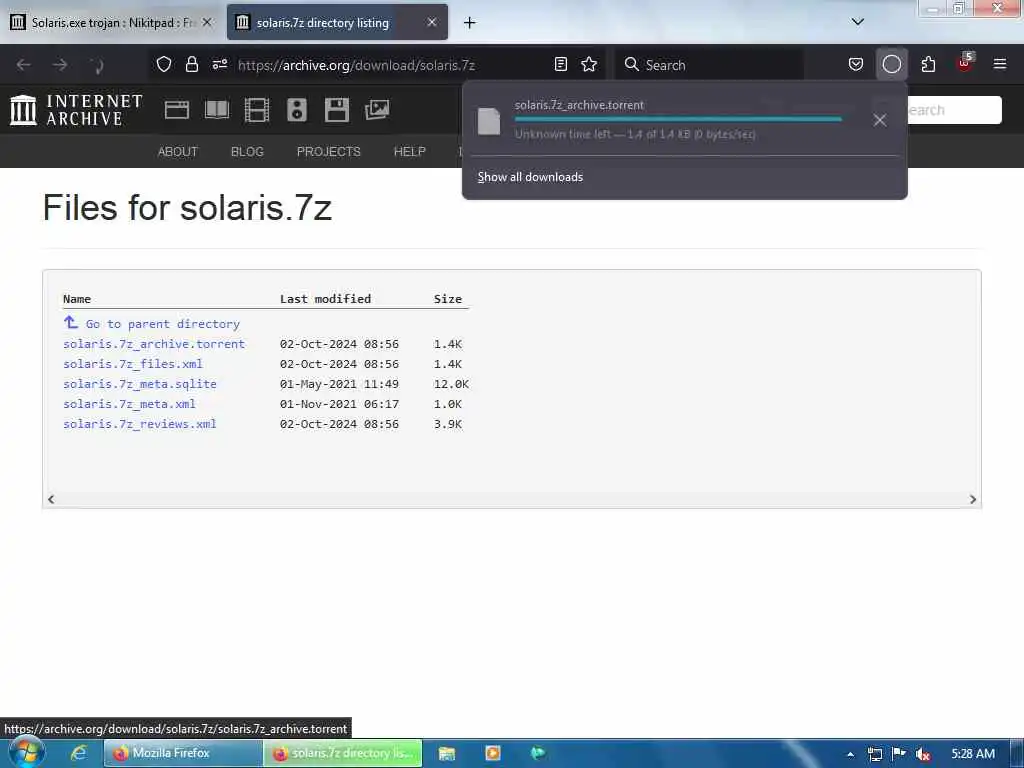This screenshot has height=768, width=1024.
Task: Open the Extensions puzzle icon
Action: click(928, 64)
